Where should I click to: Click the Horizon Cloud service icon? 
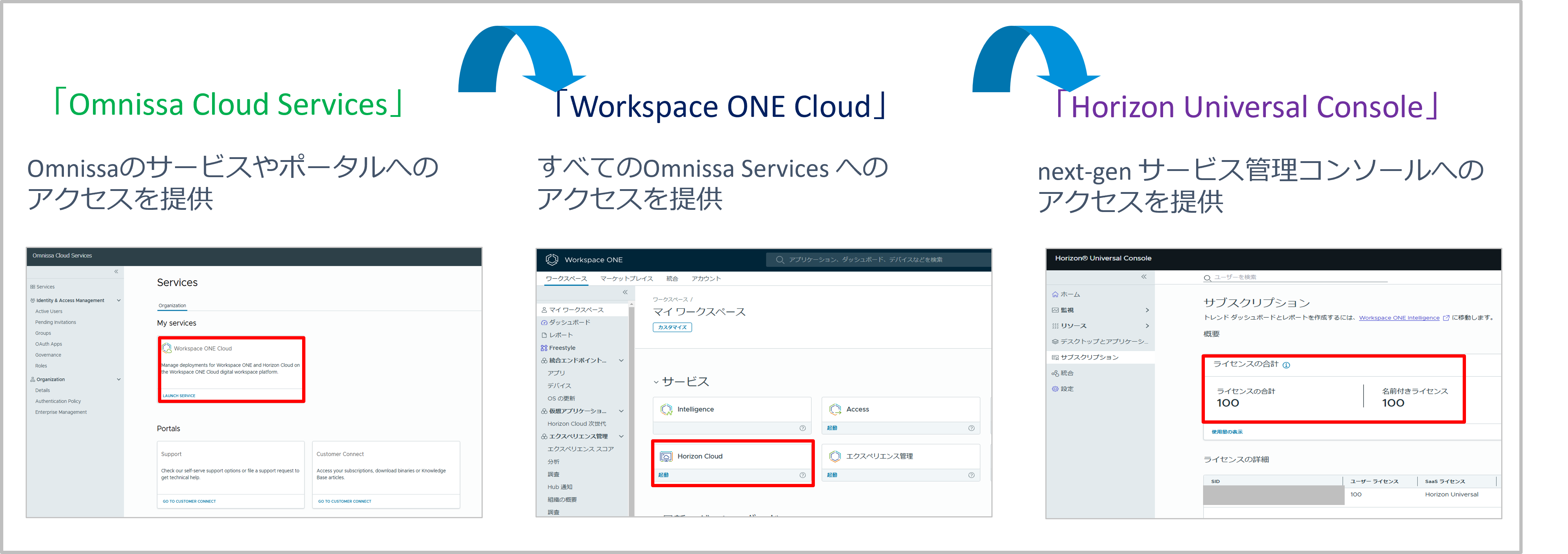pos(666,456)
